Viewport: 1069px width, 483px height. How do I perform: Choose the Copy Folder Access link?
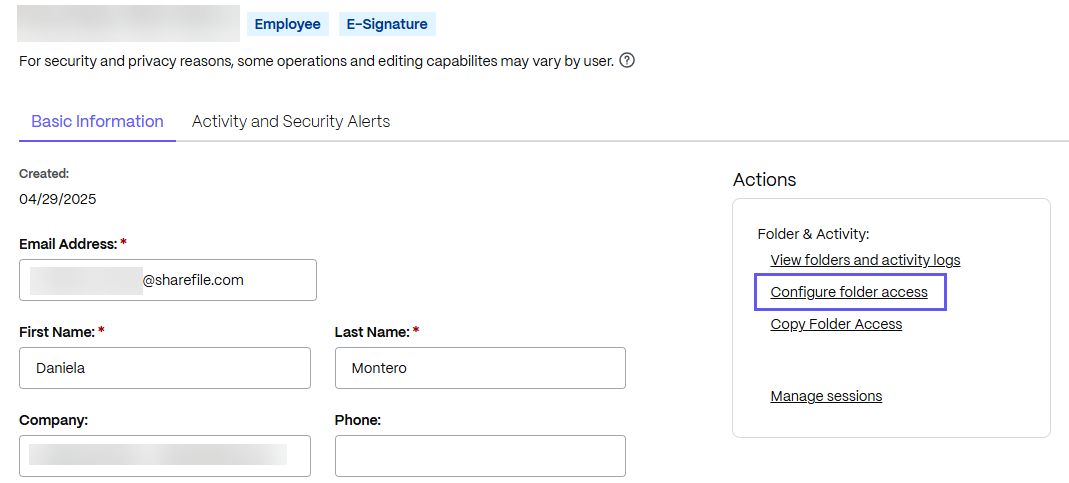(836, 324)
